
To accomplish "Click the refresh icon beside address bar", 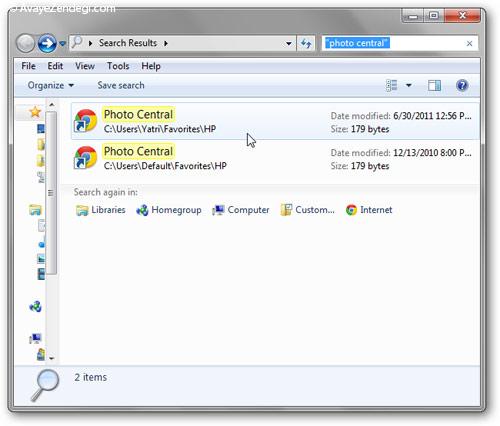I will [x=306, y=43].
